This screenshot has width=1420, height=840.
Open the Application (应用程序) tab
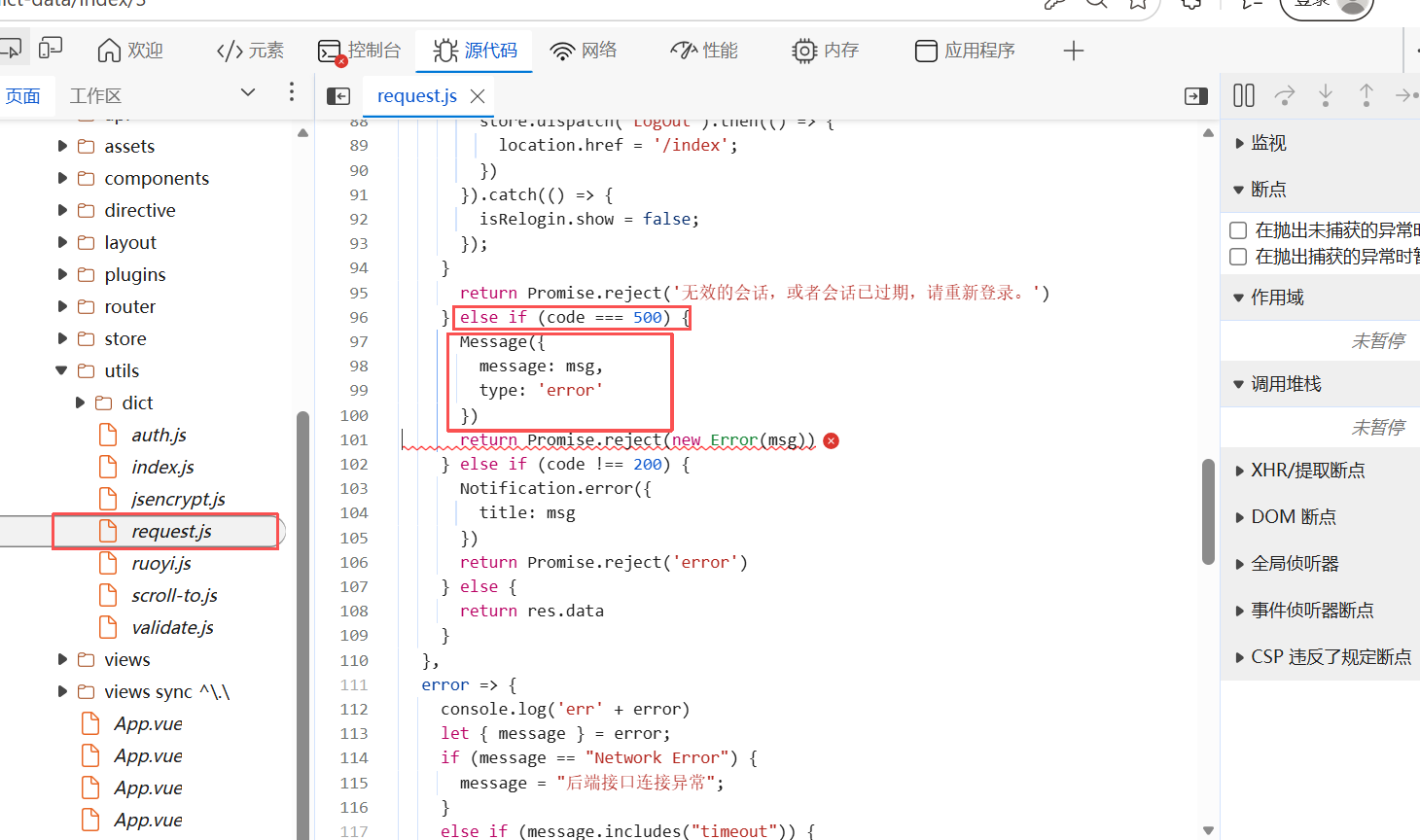point(965,51)
